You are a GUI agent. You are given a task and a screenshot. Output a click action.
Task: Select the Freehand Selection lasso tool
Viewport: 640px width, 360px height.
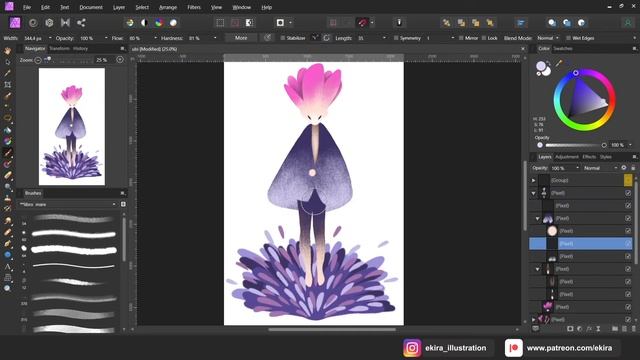click(7, 118)
